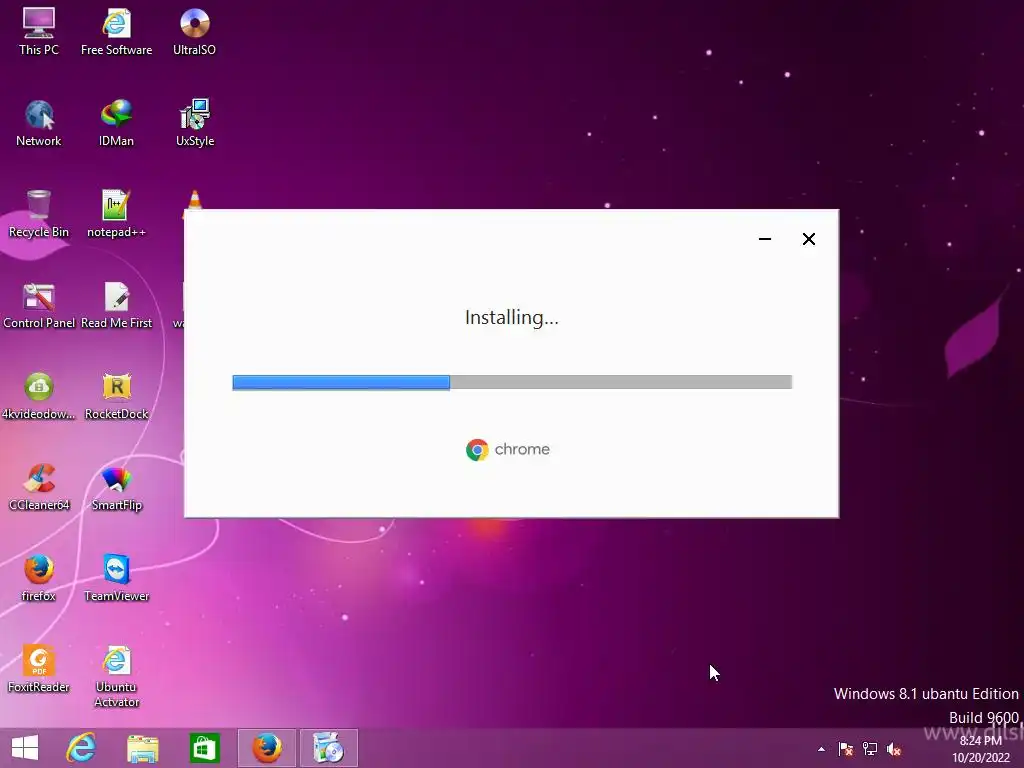
Task: Click the muted volume tray icon
Action: coord(894,749)
